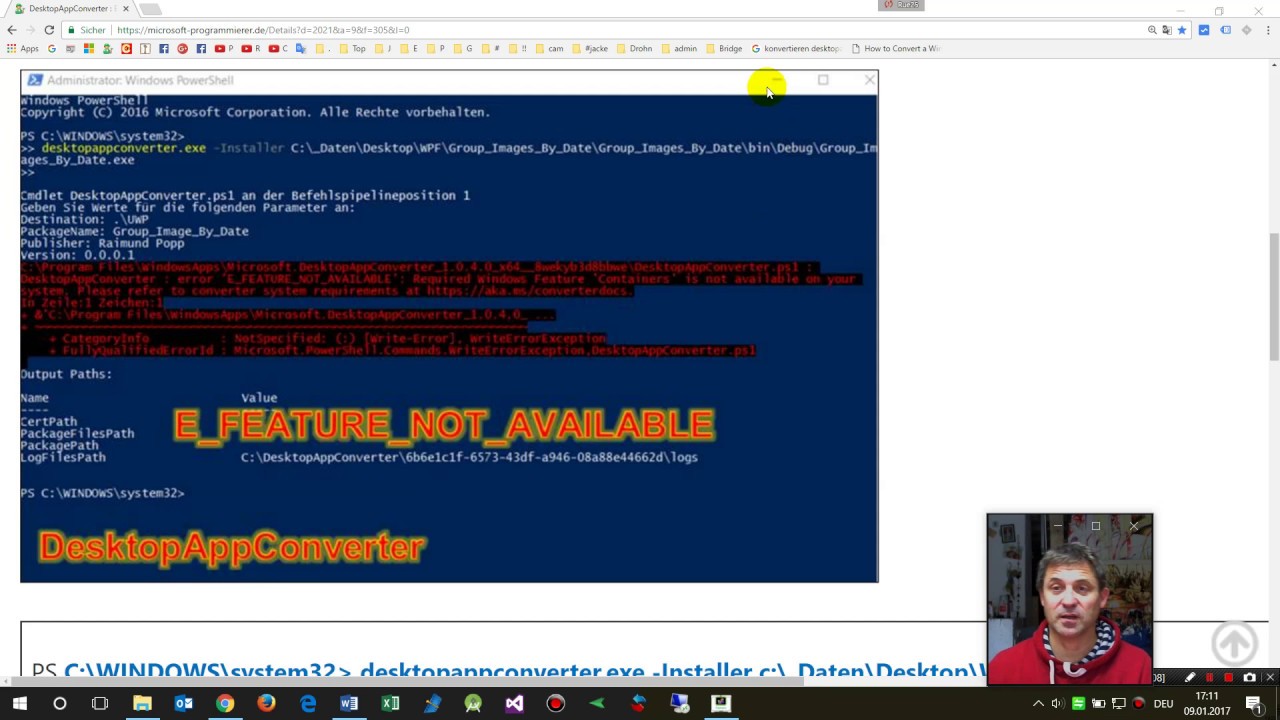Viewport: 1280px width, 720px height.
Task: Show hidden system tray icons
Action: 1038,704
